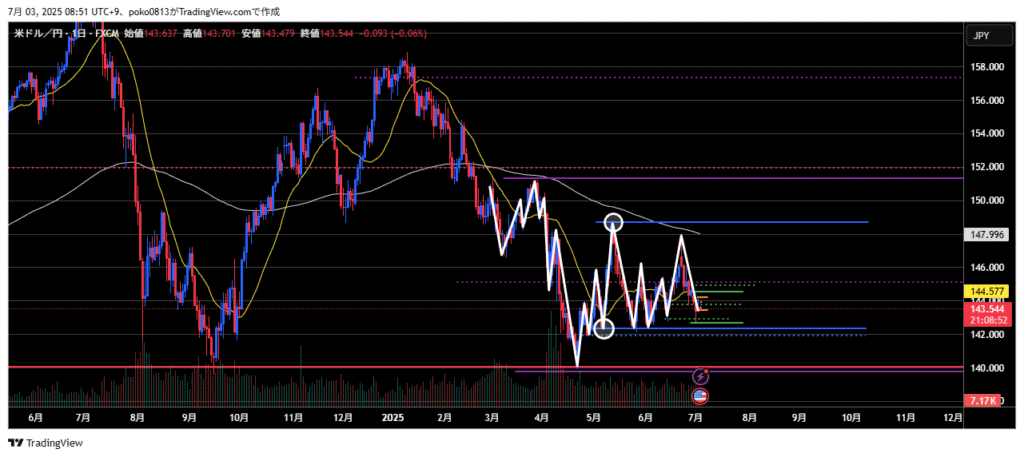Image resolution: width=1024 pixels, height=457 pixels.
Task: Click the red 143.544 current price label
Action: point(986,309)
